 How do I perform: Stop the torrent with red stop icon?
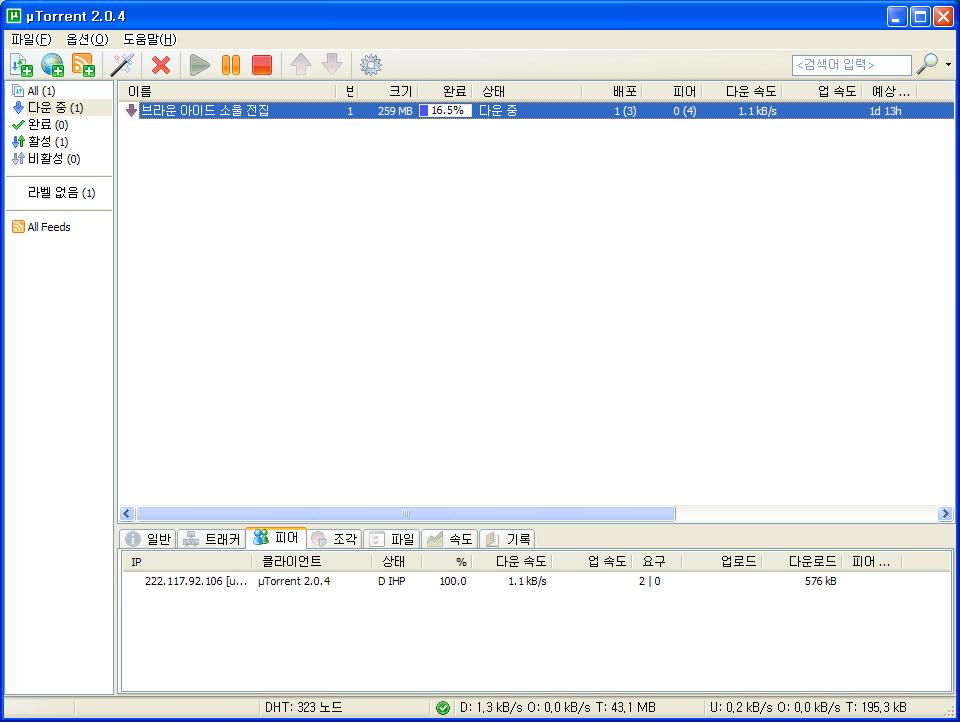coord(262,65)
